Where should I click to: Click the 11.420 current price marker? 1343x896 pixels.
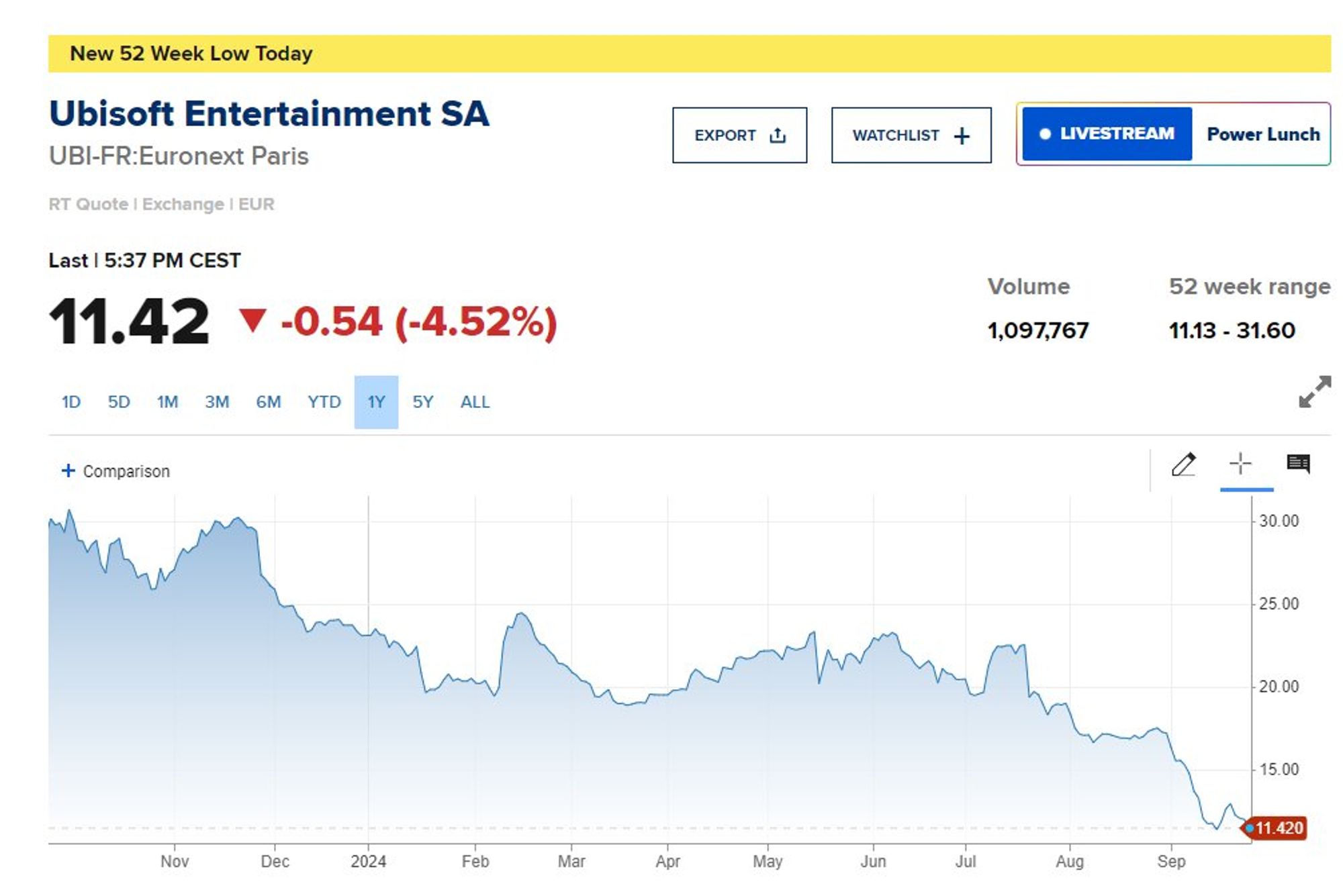(x=1278, y=828)
